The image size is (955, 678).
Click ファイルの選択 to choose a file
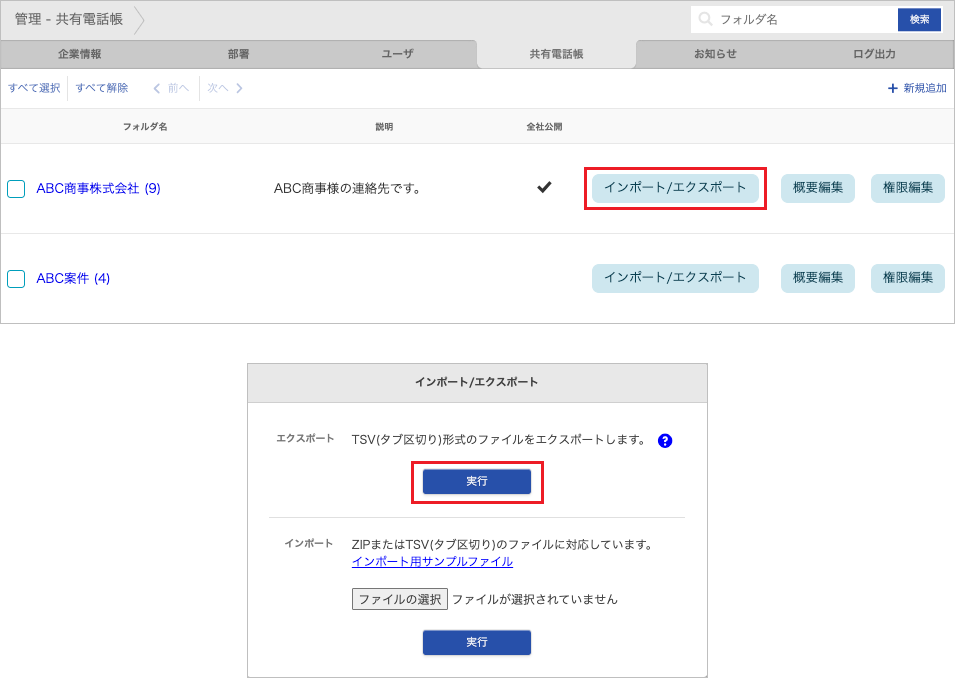click(x=399, y=599)
